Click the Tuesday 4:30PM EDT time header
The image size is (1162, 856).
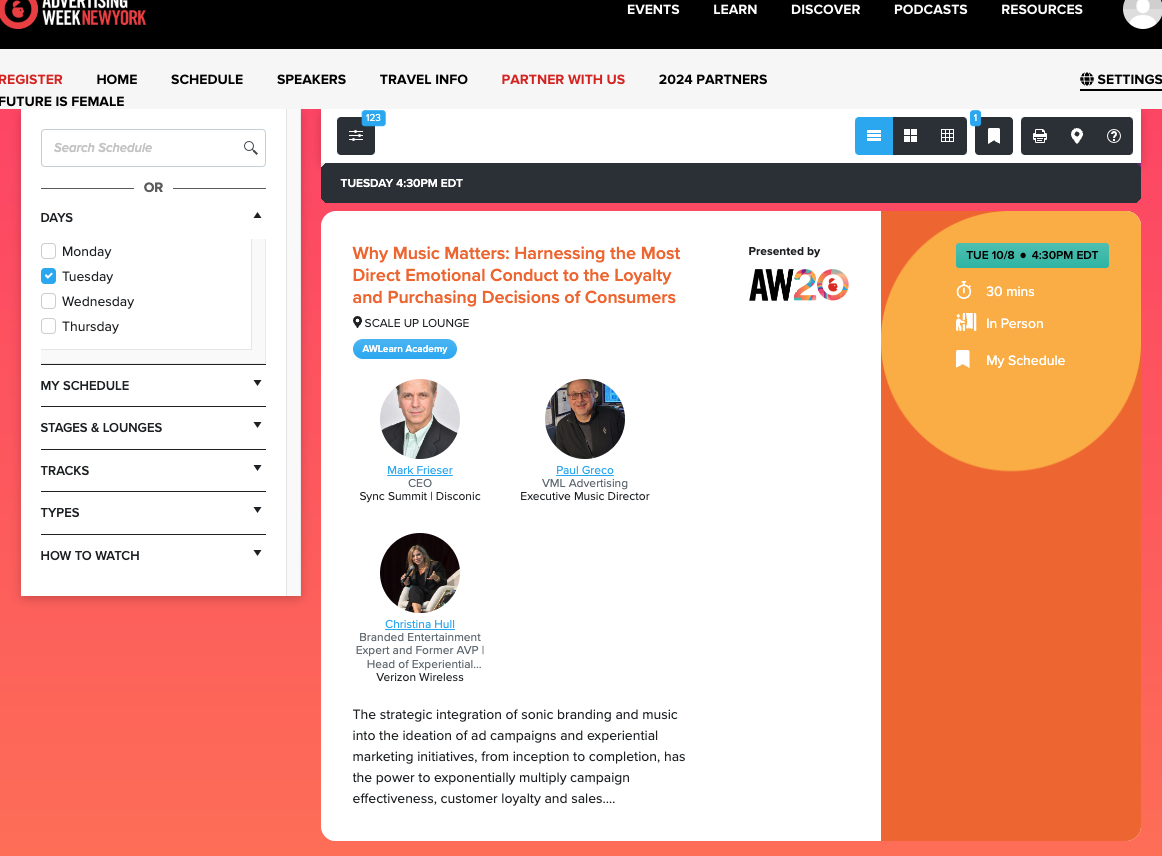click(402, 183)
